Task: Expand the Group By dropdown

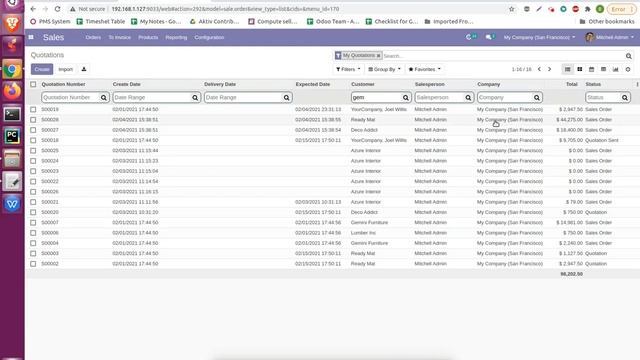Action: pyautogui.click(x=384, y=69)
